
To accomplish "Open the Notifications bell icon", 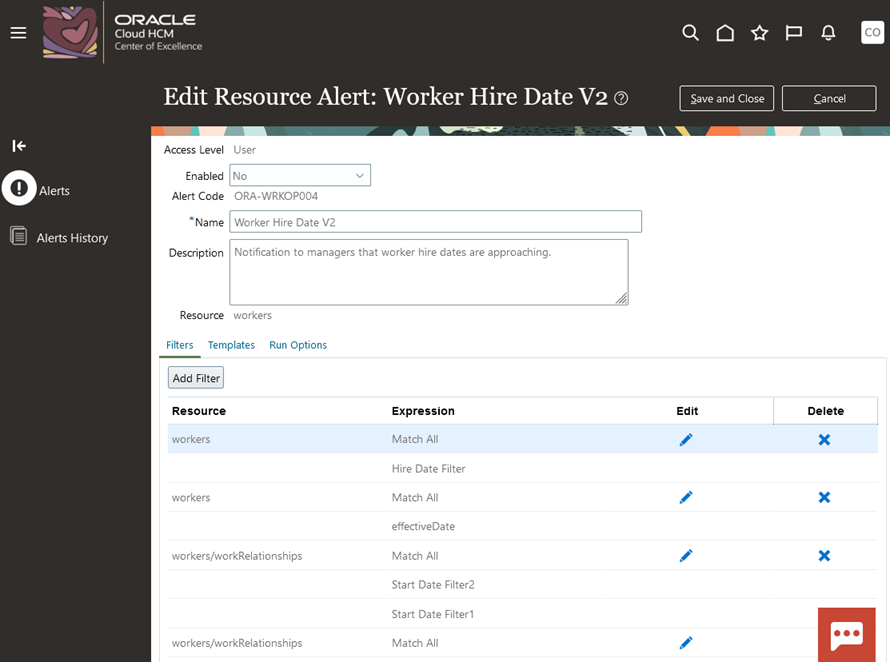I will pos(828,33).
